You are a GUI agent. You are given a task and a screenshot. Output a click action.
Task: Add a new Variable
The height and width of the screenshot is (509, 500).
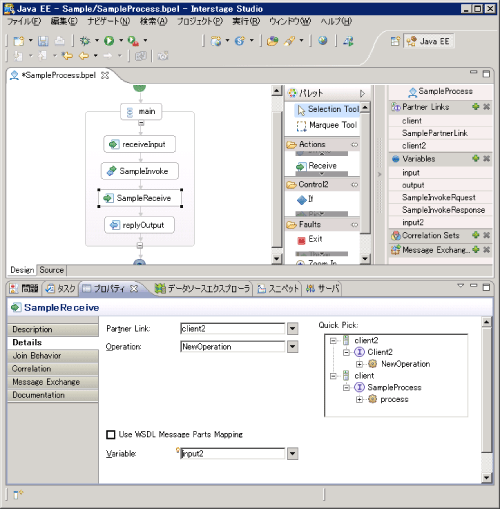[x=476, y=158]
